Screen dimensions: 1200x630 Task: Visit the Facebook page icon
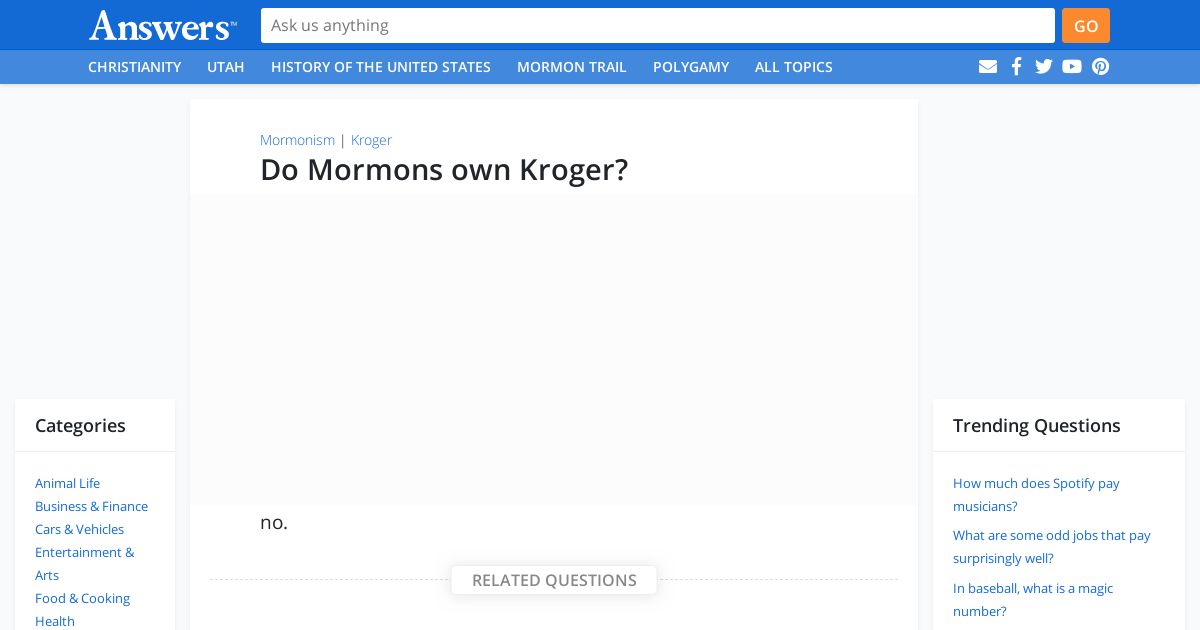point(1016,67)
